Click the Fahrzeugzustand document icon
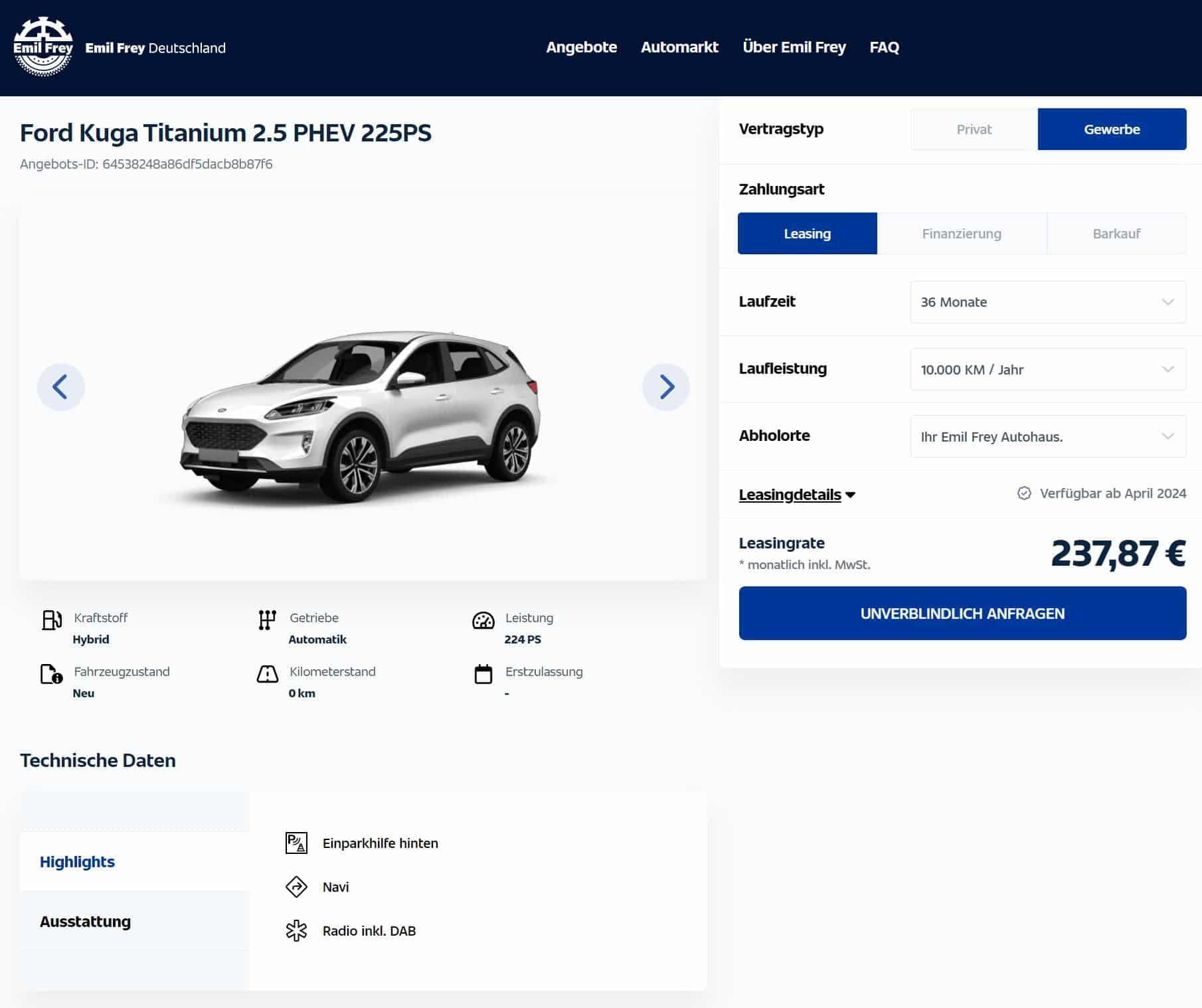 (x=52, y=673)
